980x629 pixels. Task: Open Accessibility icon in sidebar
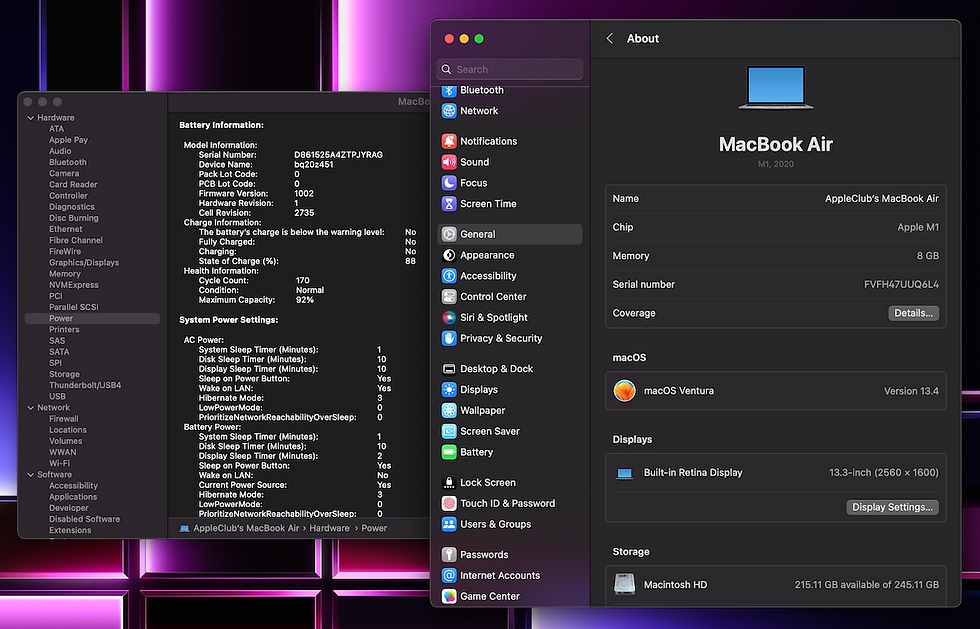[x=449, y=276]
